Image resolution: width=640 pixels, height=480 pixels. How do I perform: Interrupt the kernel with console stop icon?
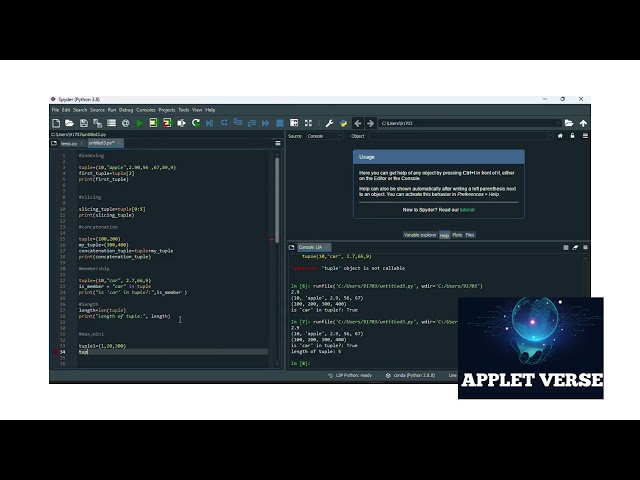coord(565,247)
